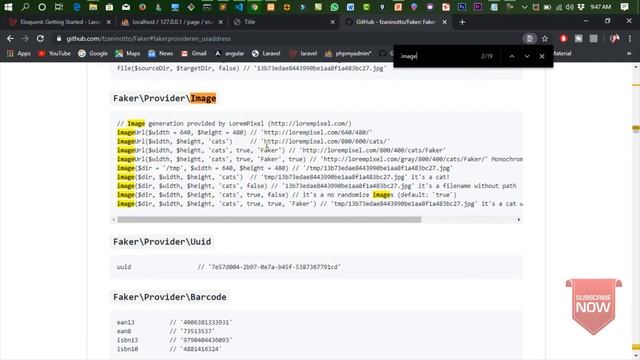
Task: Show hidden system tray icons
Action: pos(524,7)
